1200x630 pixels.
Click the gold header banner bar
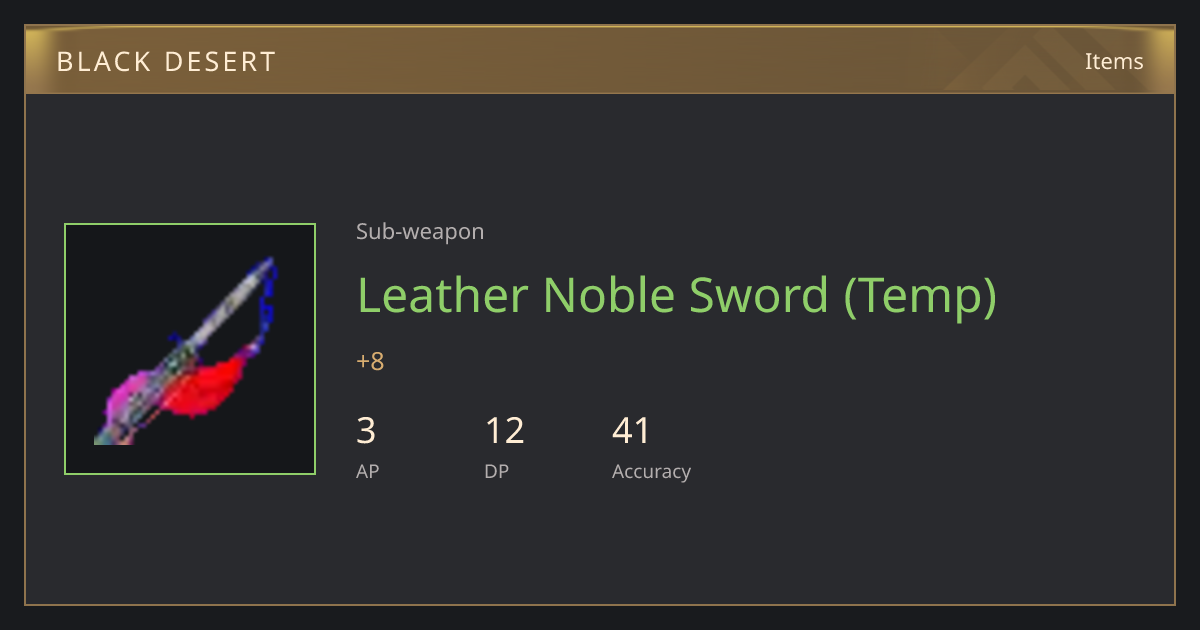(x=600, y=60)
